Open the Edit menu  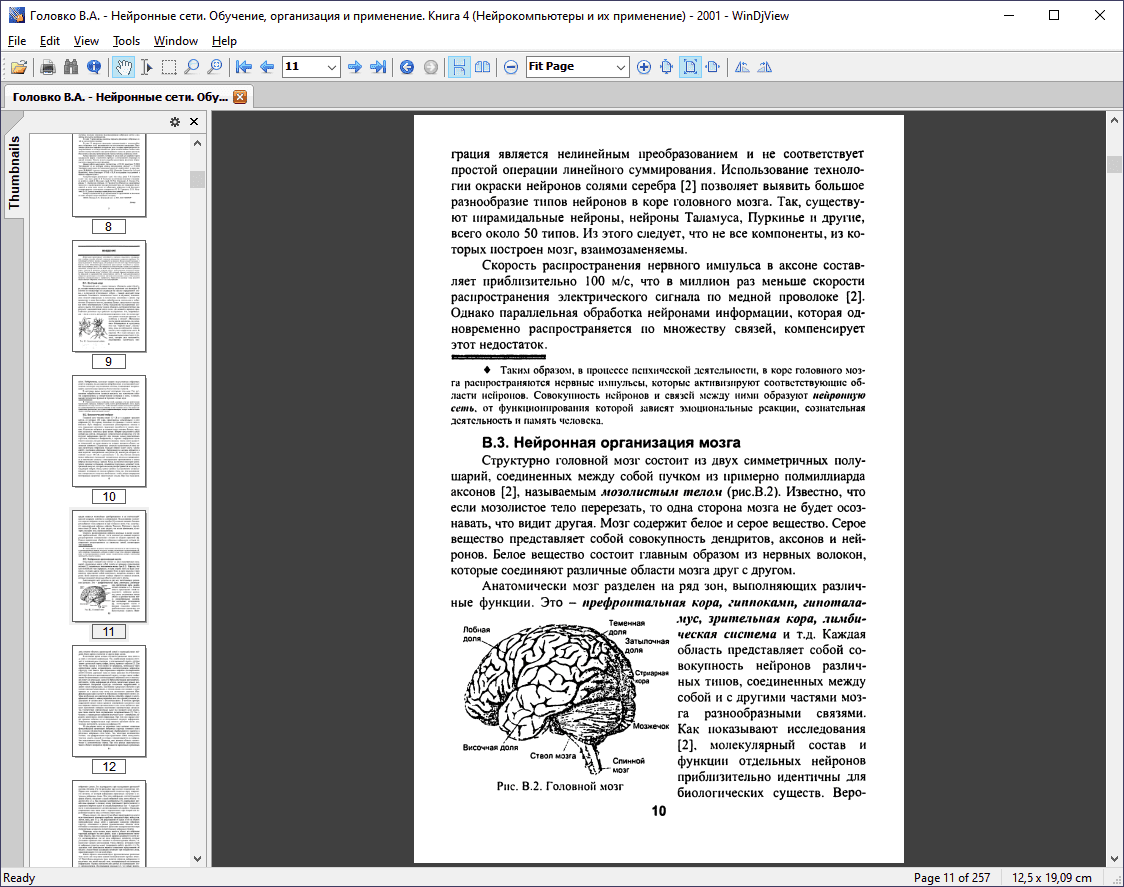(x=49, y=41)
